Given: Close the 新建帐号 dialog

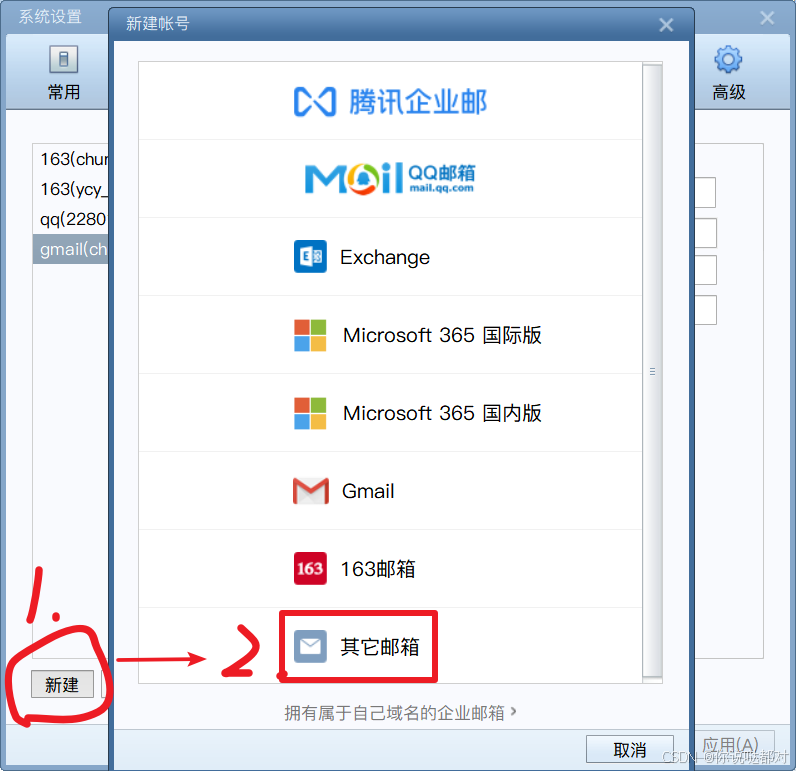Looking at the screenshot, I should click(666, 25).
